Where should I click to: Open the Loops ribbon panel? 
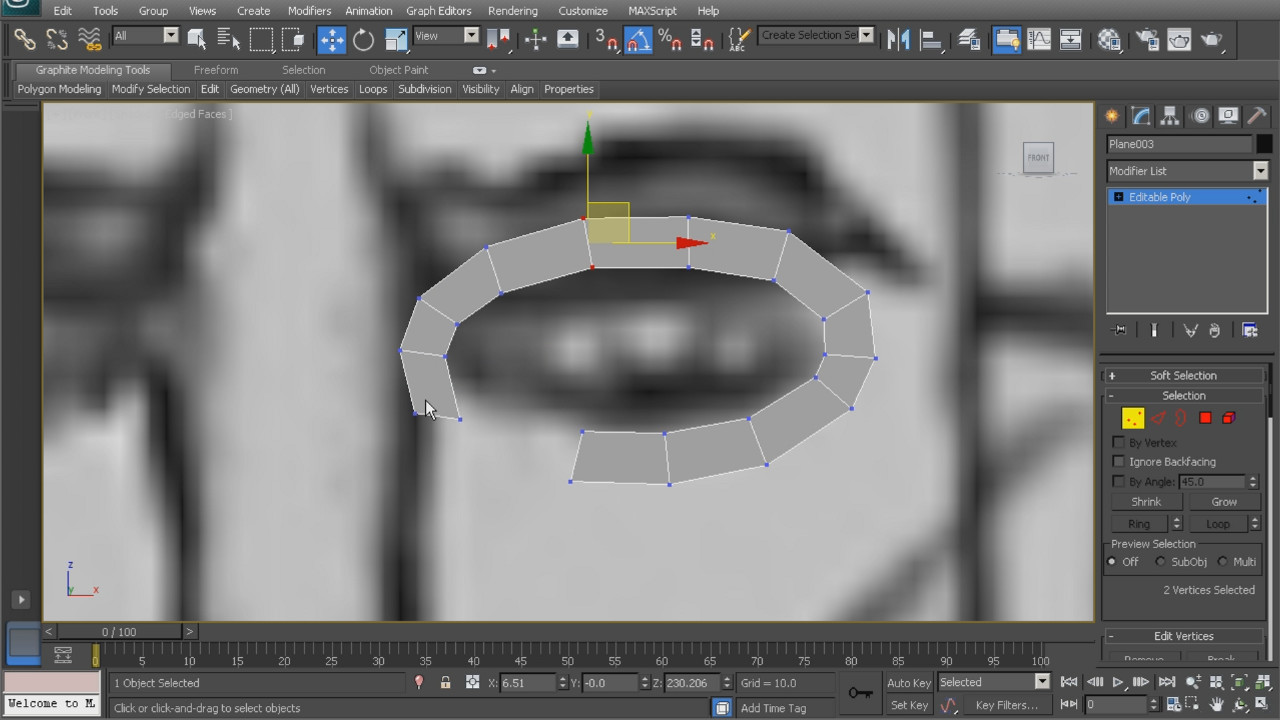[373, 89]
